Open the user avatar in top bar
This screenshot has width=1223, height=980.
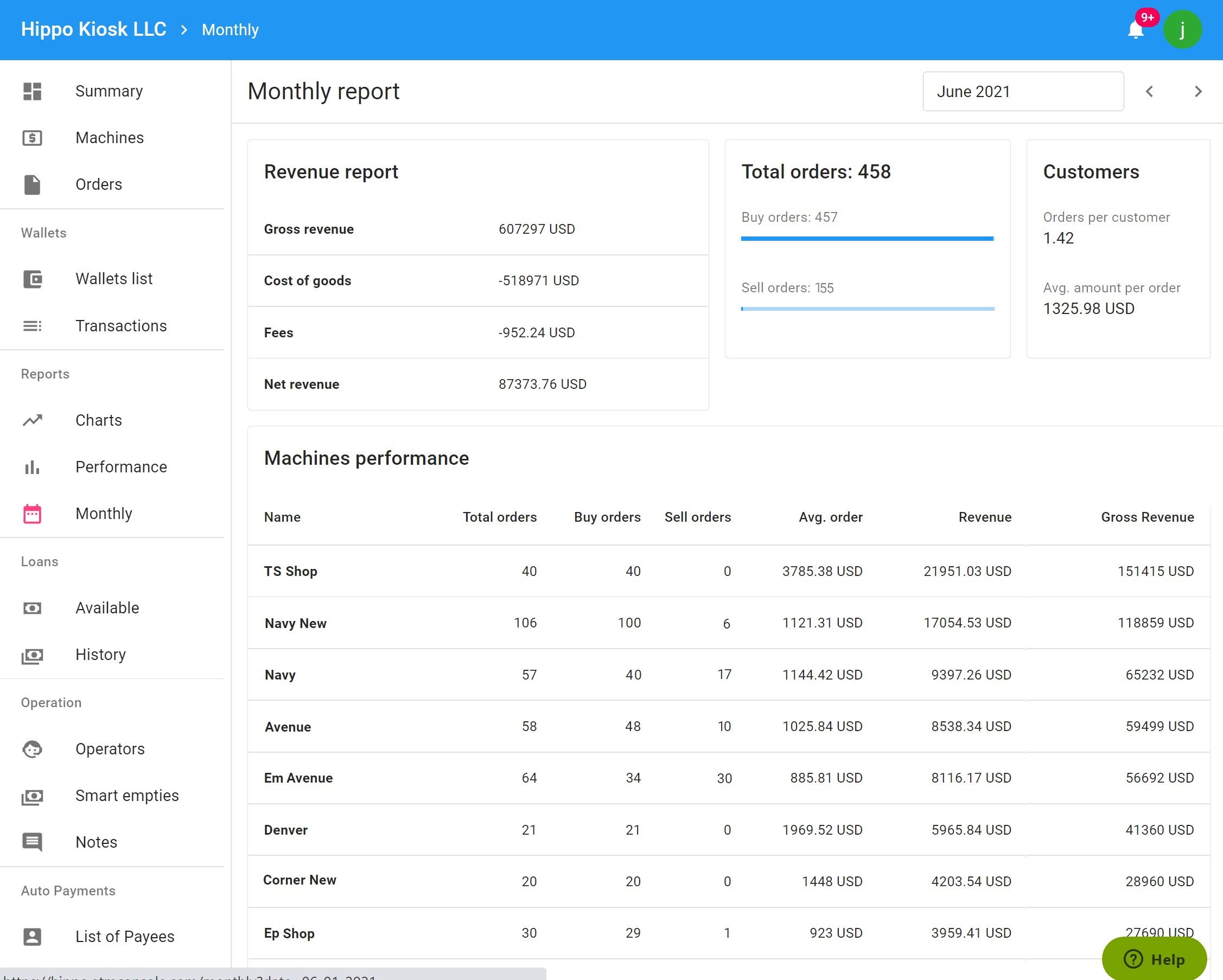pos(1183,29)
